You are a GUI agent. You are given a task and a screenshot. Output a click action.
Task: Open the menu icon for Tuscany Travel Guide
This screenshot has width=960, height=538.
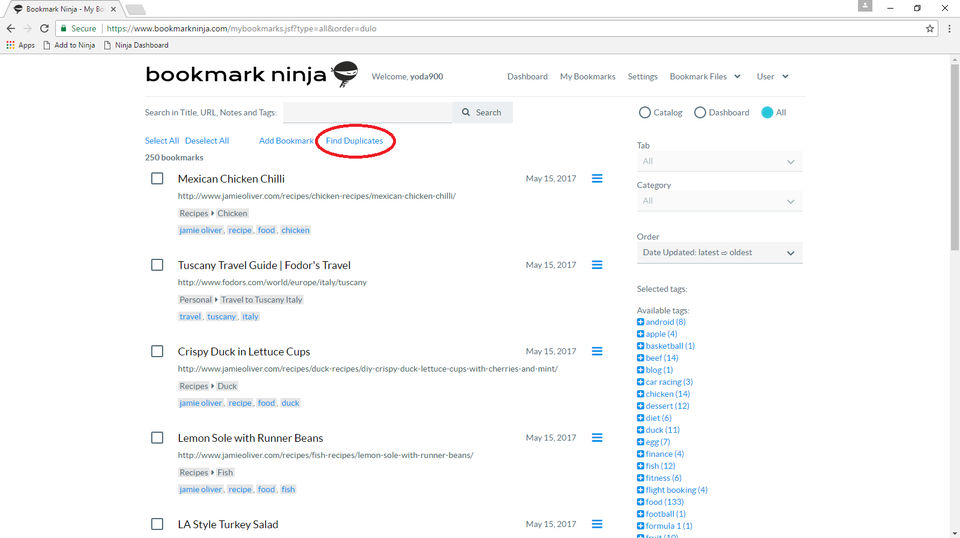(597, 265)
